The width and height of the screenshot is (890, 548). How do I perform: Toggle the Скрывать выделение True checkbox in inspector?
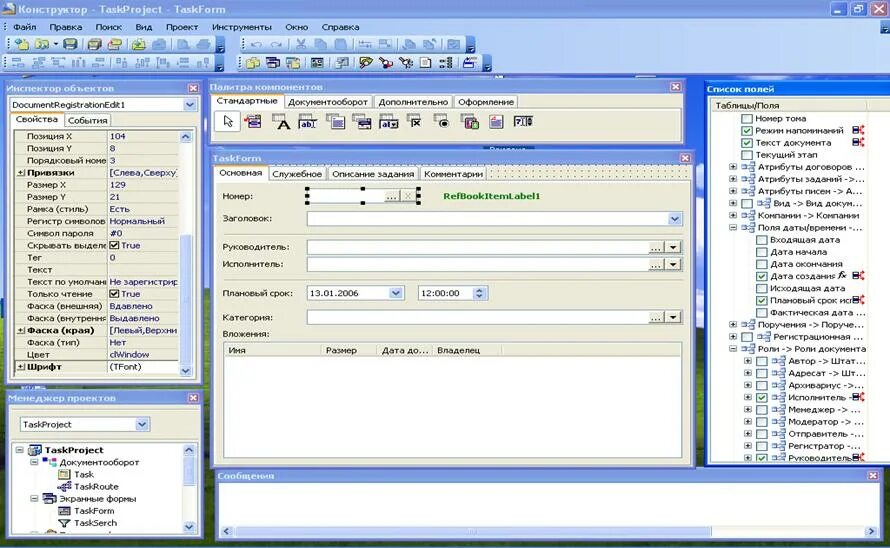(114, 245)
